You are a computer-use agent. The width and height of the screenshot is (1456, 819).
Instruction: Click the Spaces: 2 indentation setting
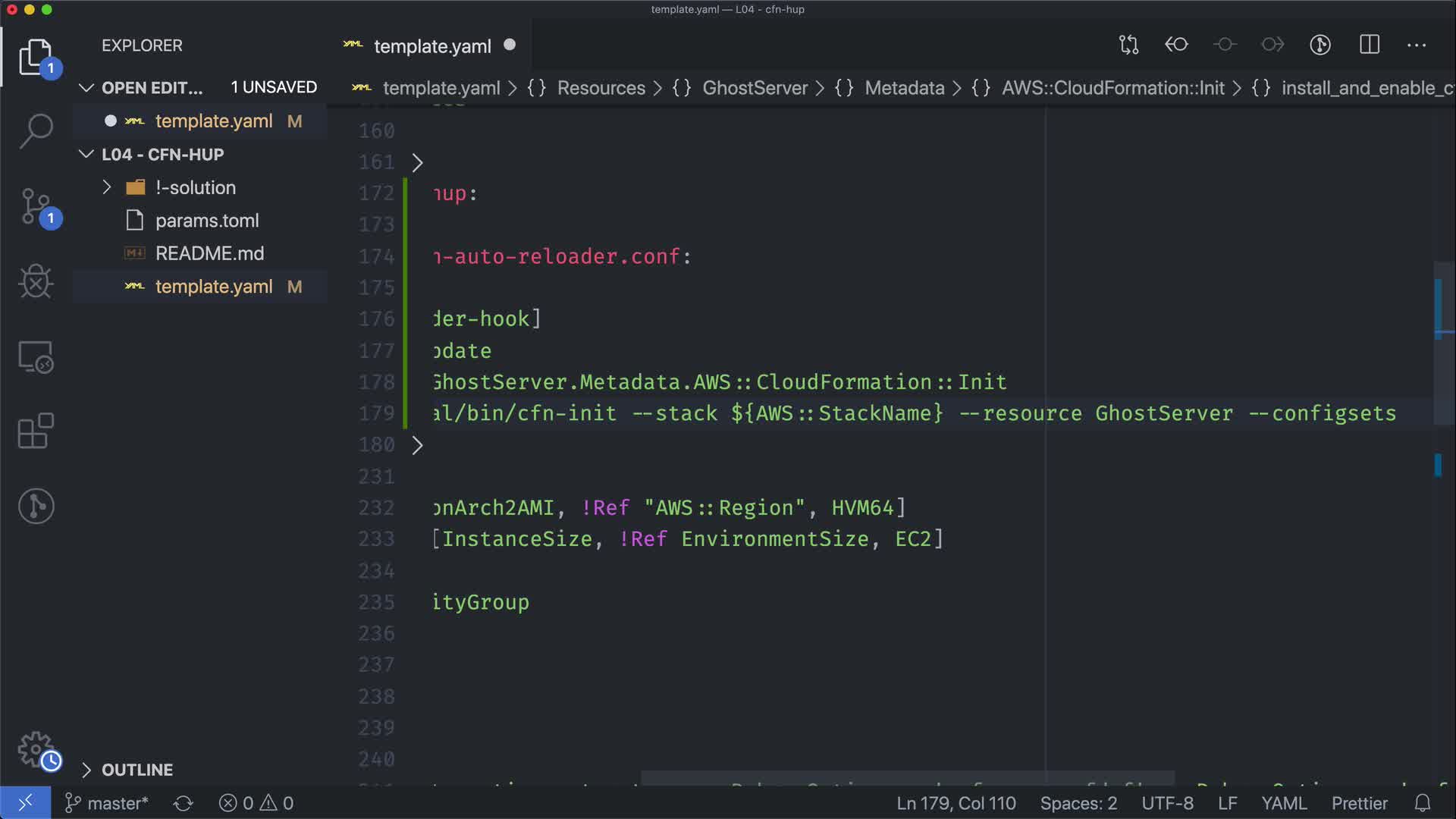coord(1078,803)
